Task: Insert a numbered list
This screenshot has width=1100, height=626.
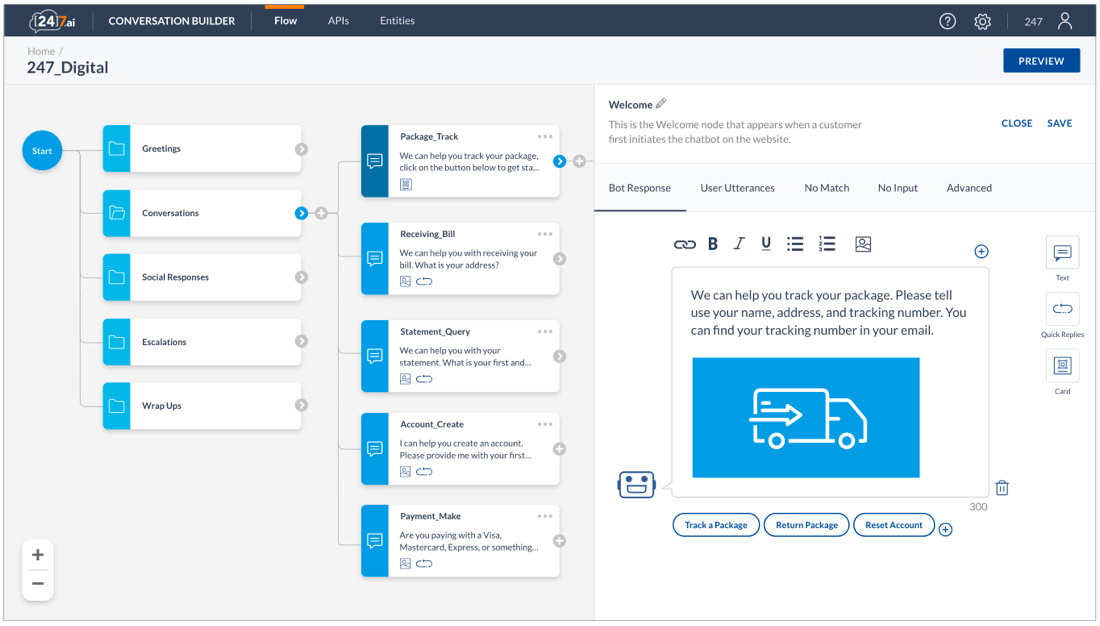Action: (826, 244)
